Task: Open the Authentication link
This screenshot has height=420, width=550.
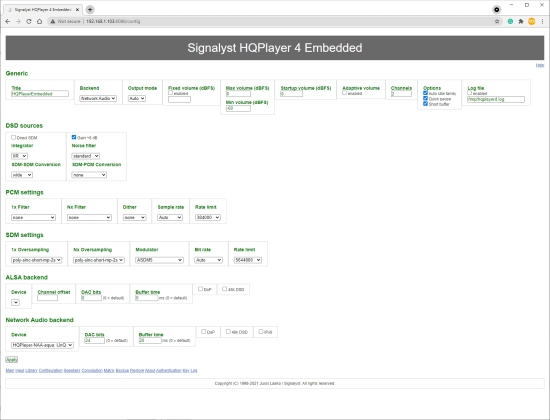Action: [x=169, y=371]
